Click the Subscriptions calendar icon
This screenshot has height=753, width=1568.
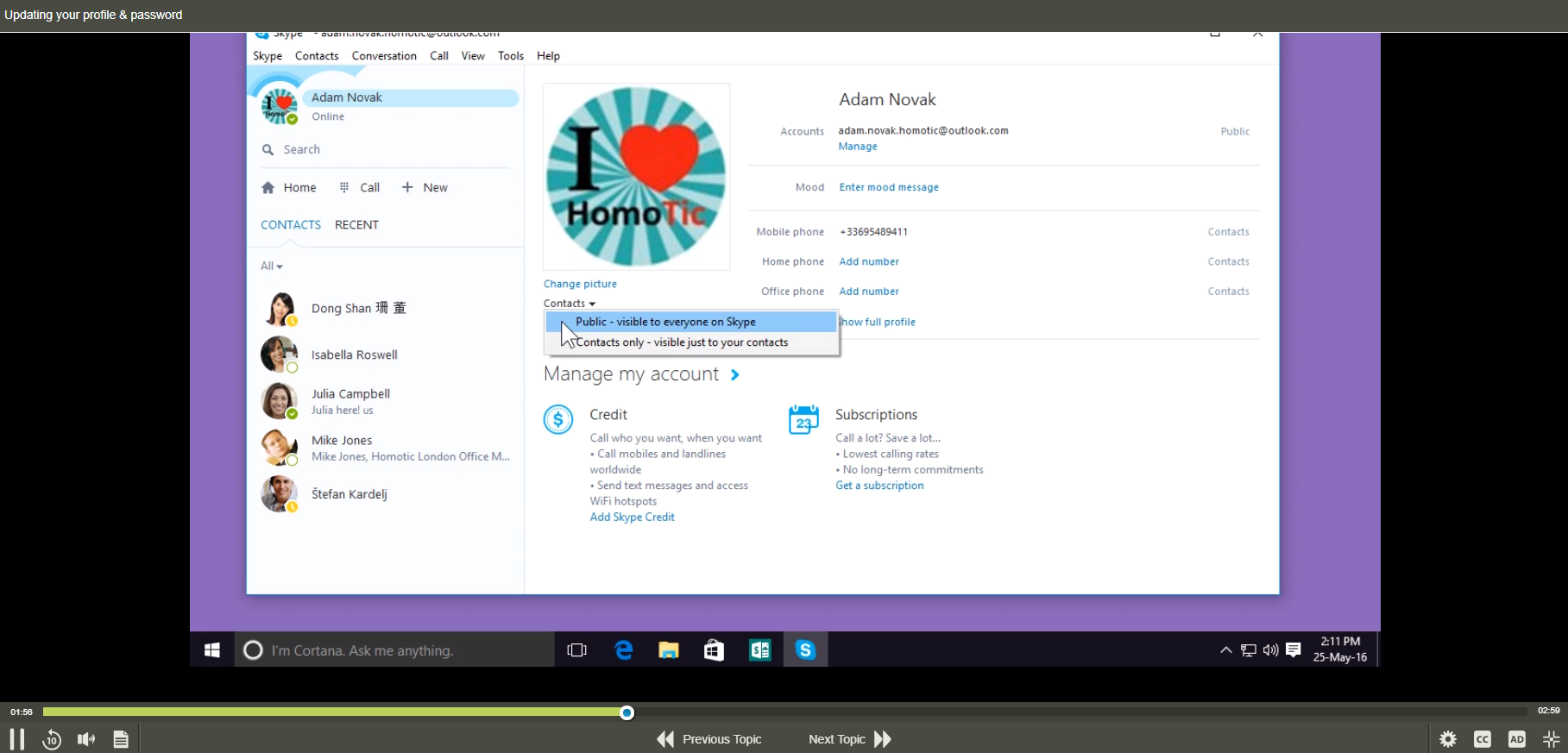[x=803, y=420]
